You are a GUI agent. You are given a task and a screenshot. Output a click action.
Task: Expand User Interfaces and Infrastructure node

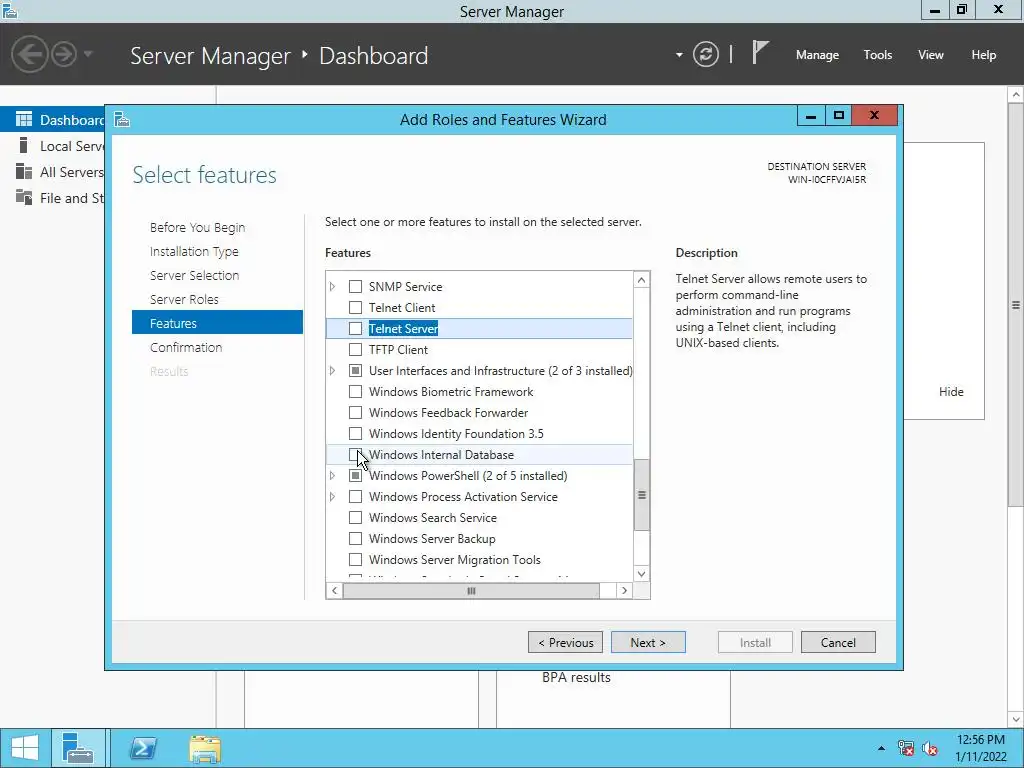click(x=332, y=370)
